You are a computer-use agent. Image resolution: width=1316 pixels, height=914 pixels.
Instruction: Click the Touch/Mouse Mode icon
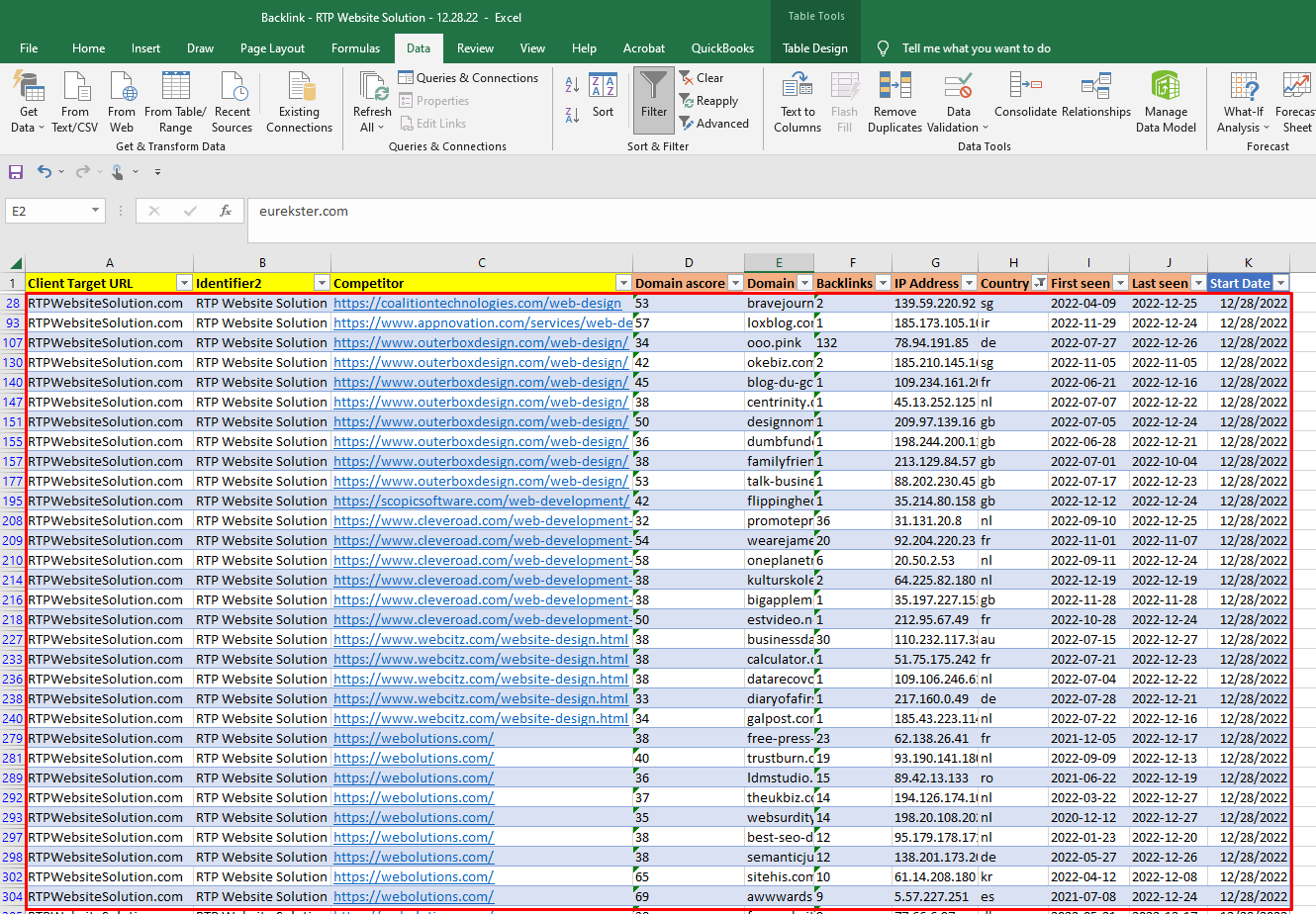[117, 172]
